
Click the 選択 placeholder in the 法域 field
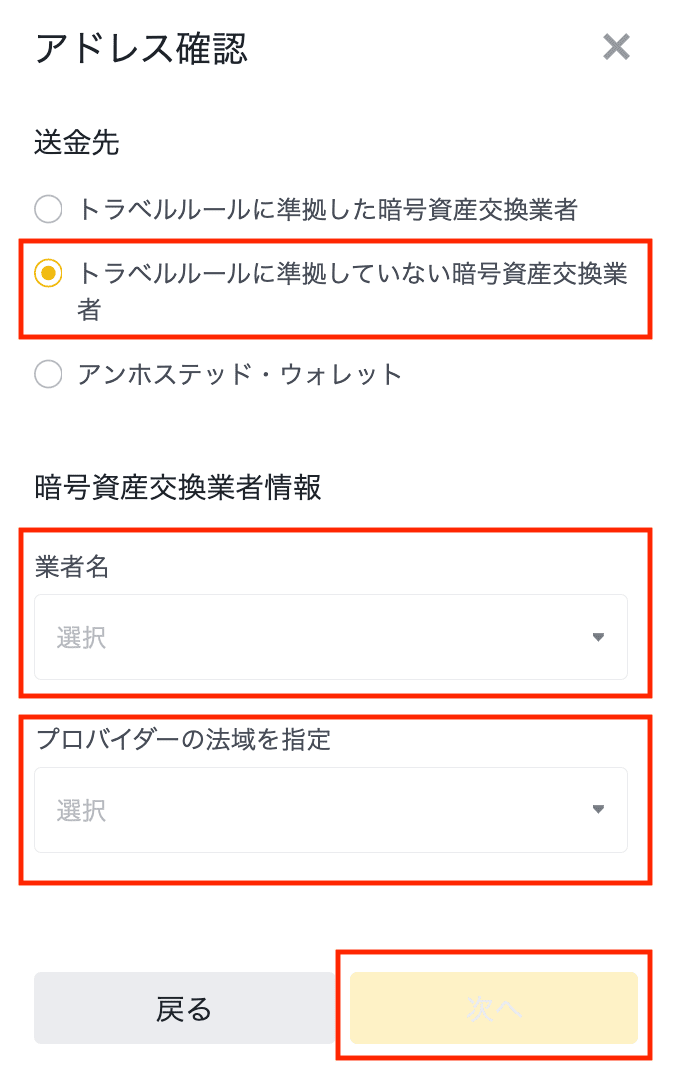[x=81, y=809]
